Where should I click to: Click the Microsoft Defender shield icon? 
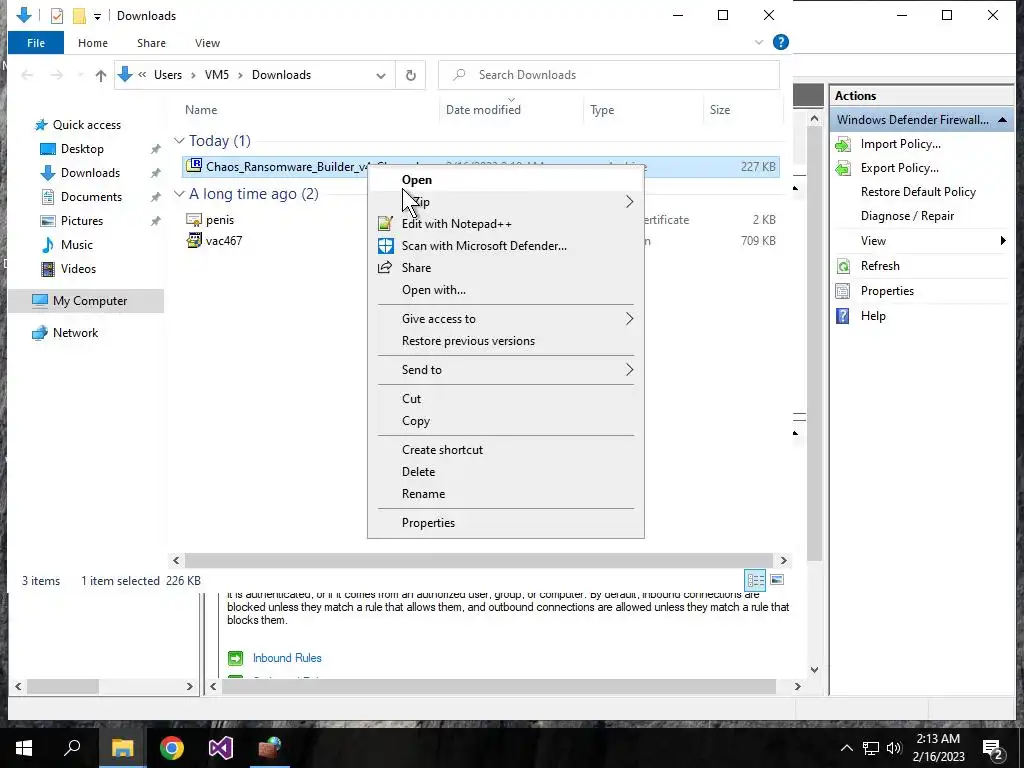tap(385, 246)
